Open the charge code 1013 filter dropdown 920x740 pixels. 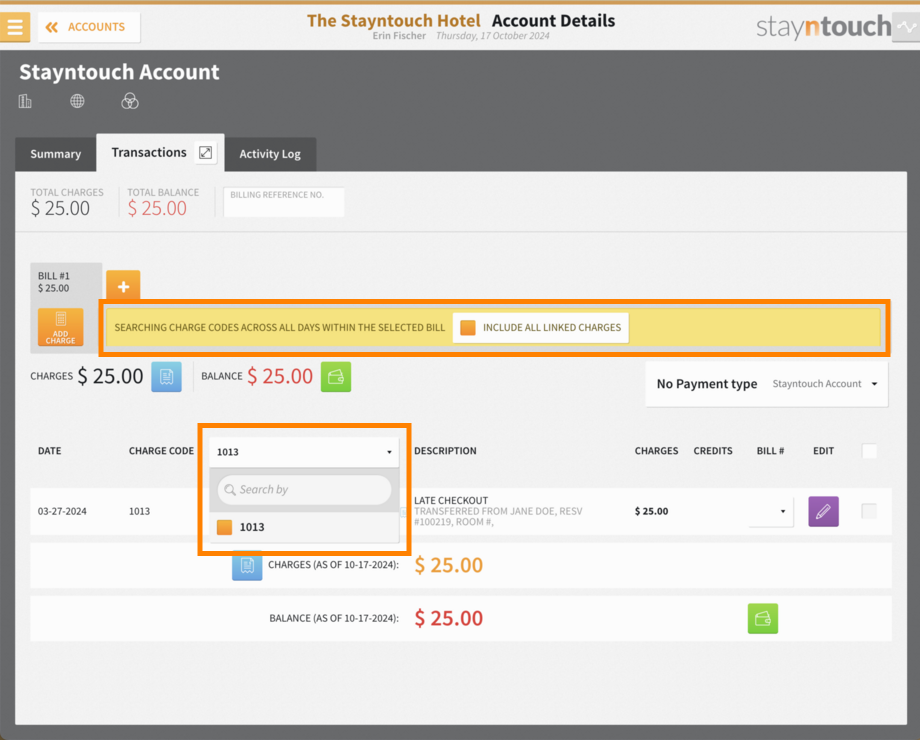click(304, 451)
